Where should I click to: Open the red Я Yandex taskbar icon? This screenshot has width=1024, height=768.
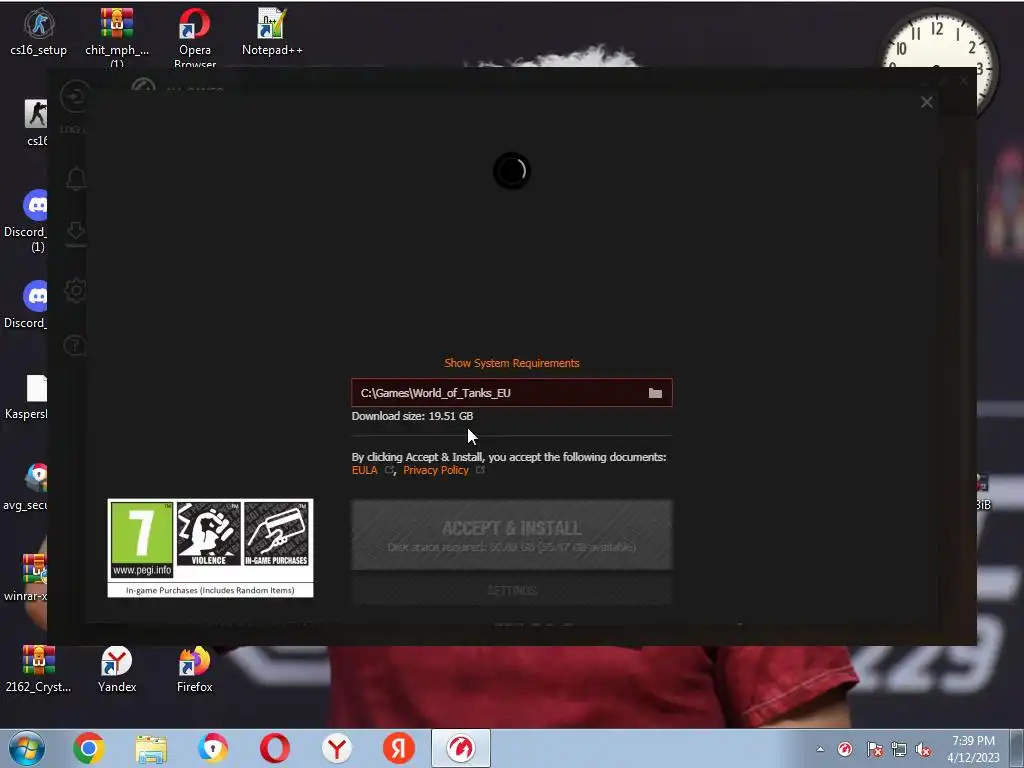(x=399, y=748)
